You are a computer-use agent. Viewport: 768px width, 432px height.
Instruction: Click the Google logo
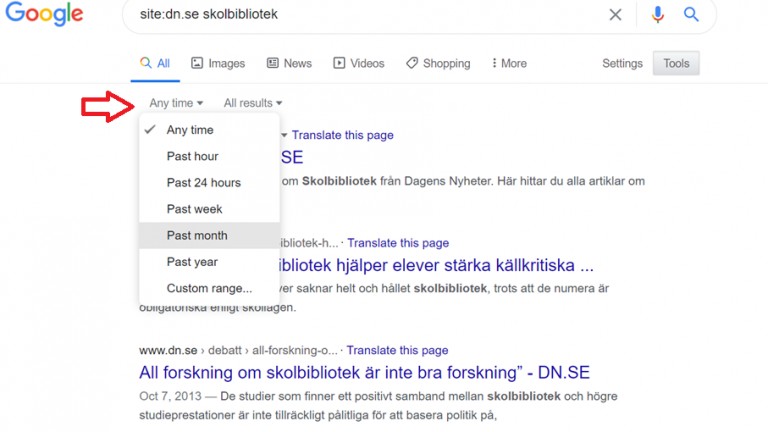[x=44, y=14]
